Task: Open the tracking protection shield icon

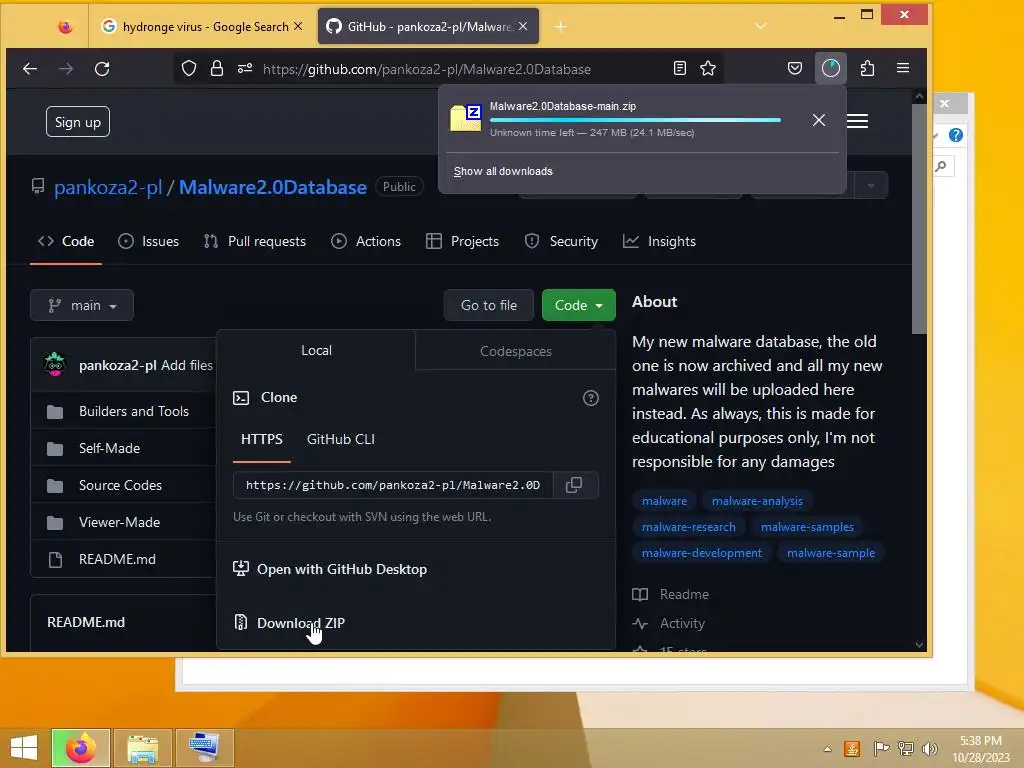Action: [x=189, y=69]
